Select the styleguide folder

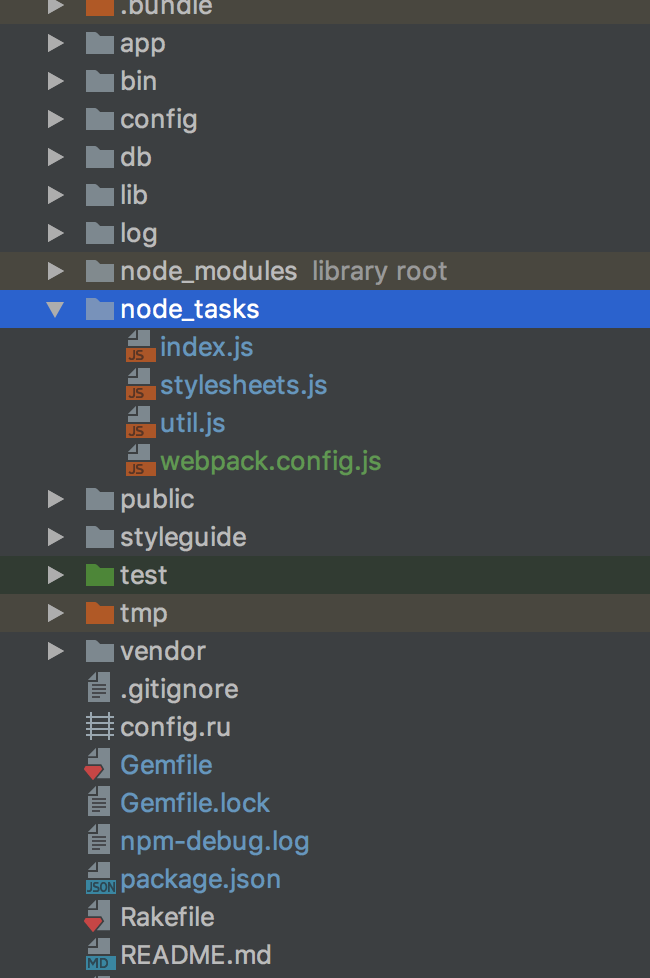click(x=183, y=537)
